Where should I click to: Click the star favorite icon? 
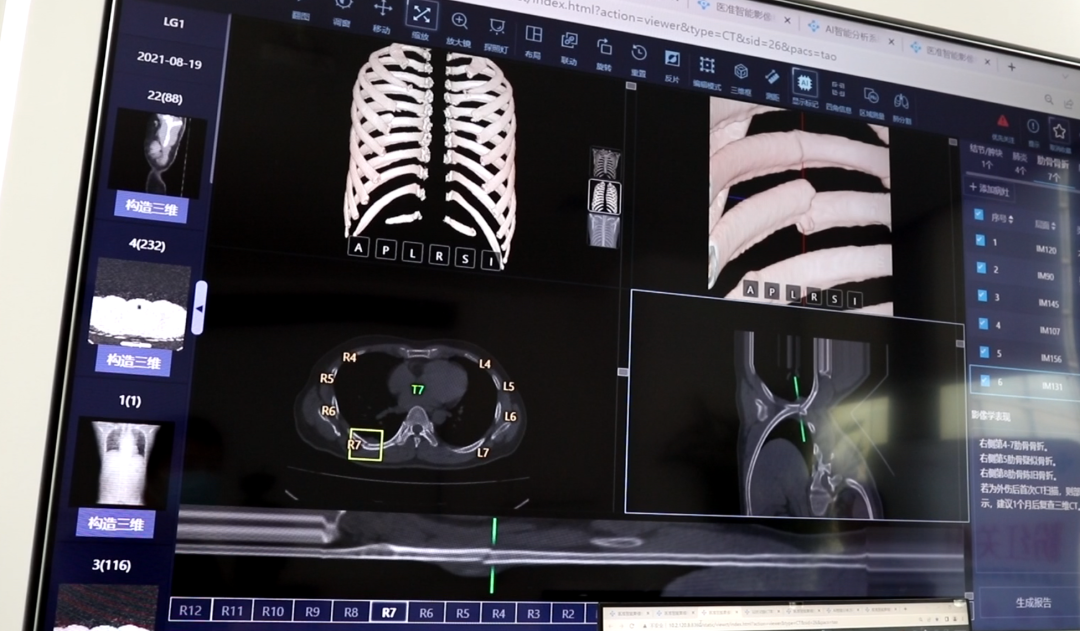(1059, 130)
